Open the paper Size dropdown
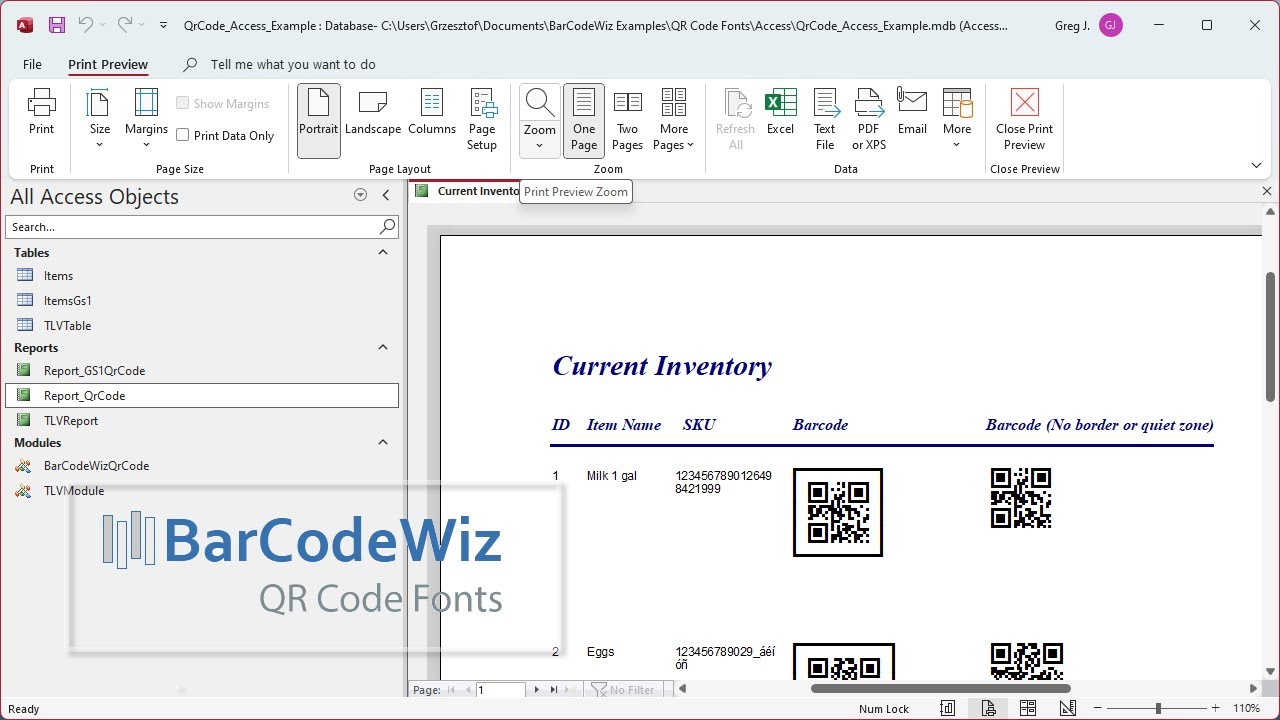Screen dimensions: 1280x720 click(100, 120)
